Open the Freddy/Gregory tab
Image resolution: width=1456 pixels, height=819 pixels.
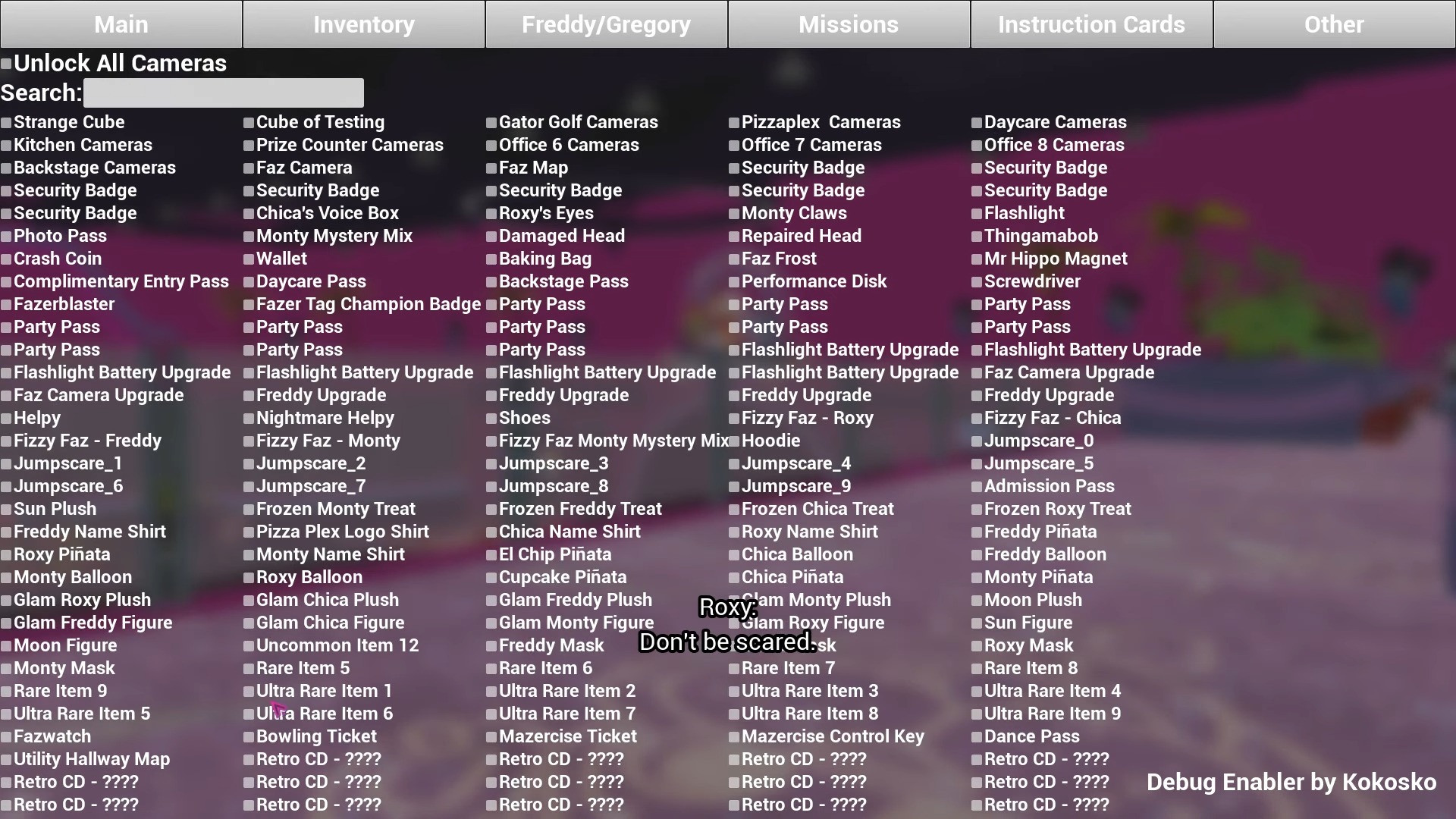click(x=606, y=24)
